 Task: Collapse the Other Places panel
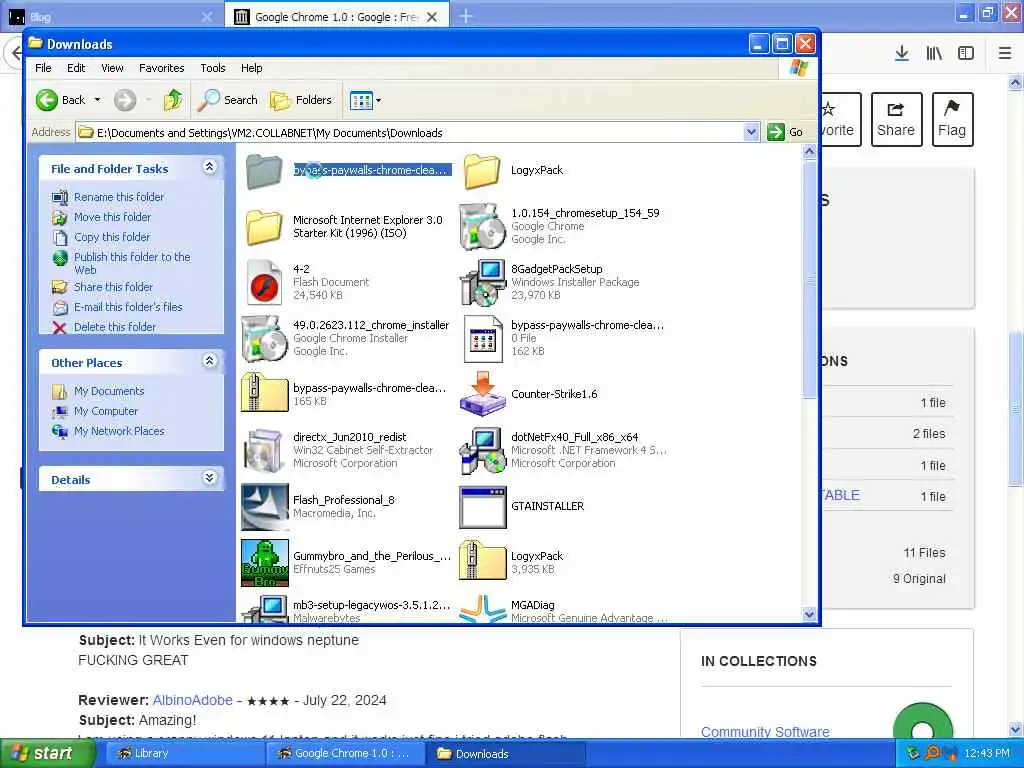210,361
